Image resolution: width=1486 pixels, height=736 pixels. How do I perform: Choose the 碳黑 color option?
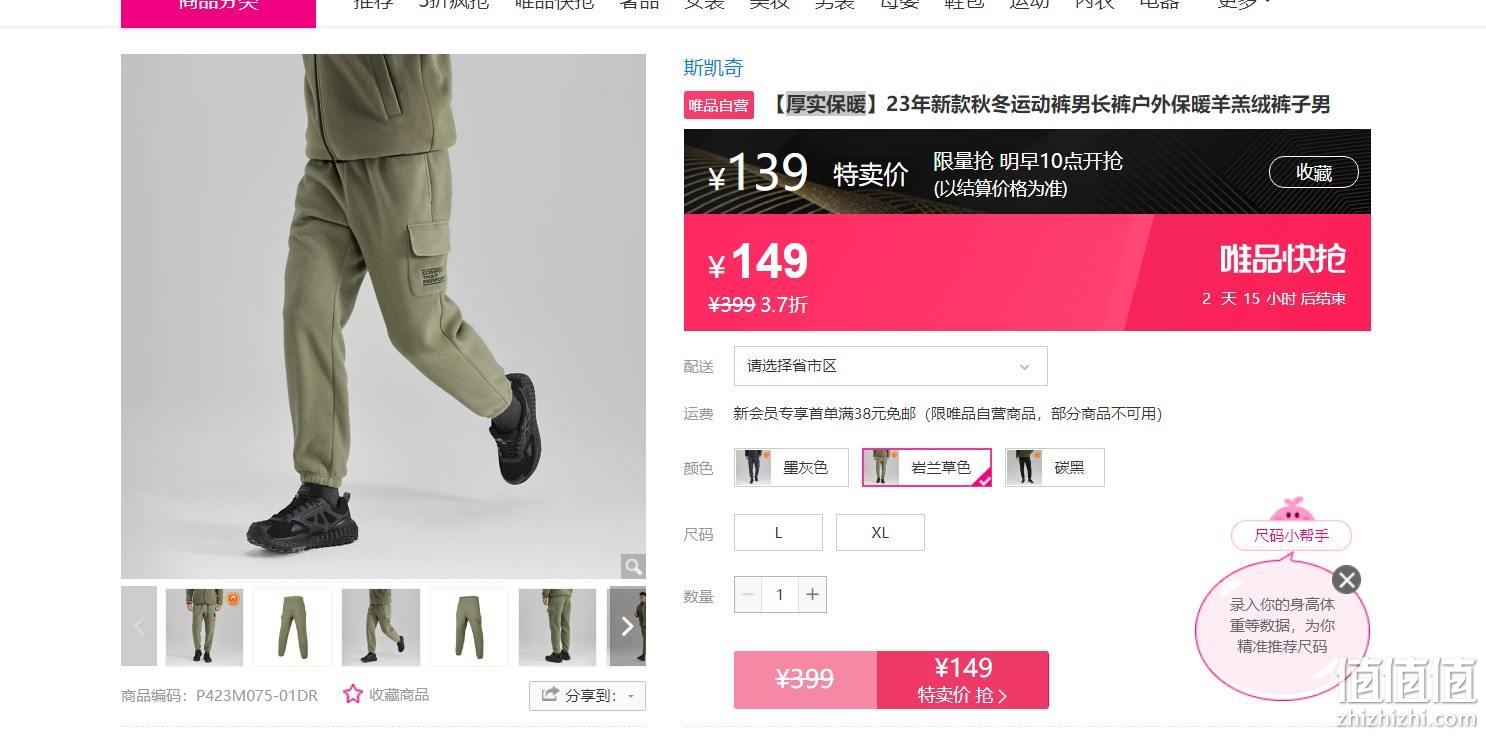pyautogui.click(x=1054, y=467)
